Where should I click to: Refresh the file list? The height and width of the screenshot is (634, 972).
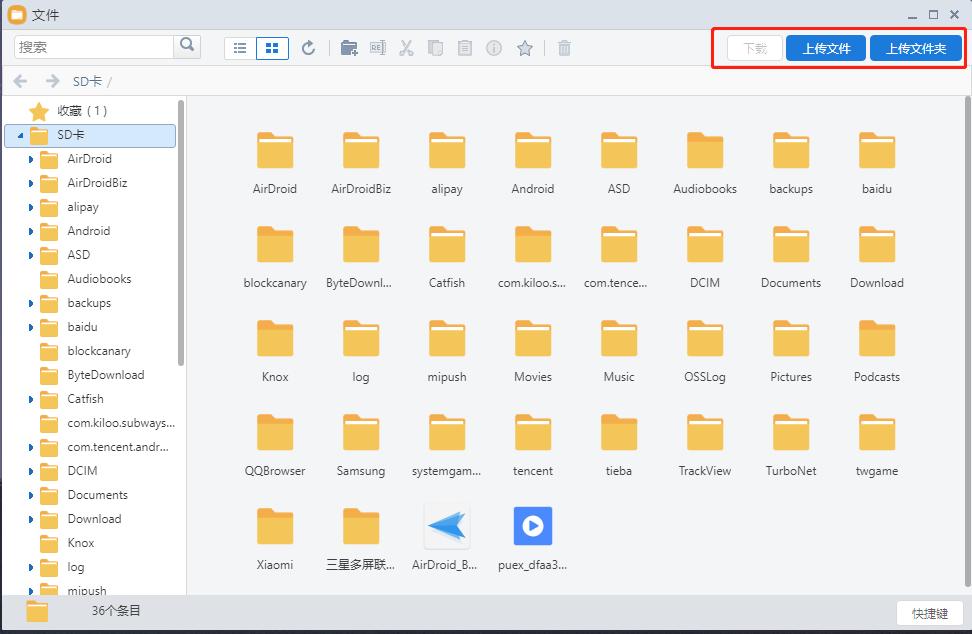click(x=308, y=48)
